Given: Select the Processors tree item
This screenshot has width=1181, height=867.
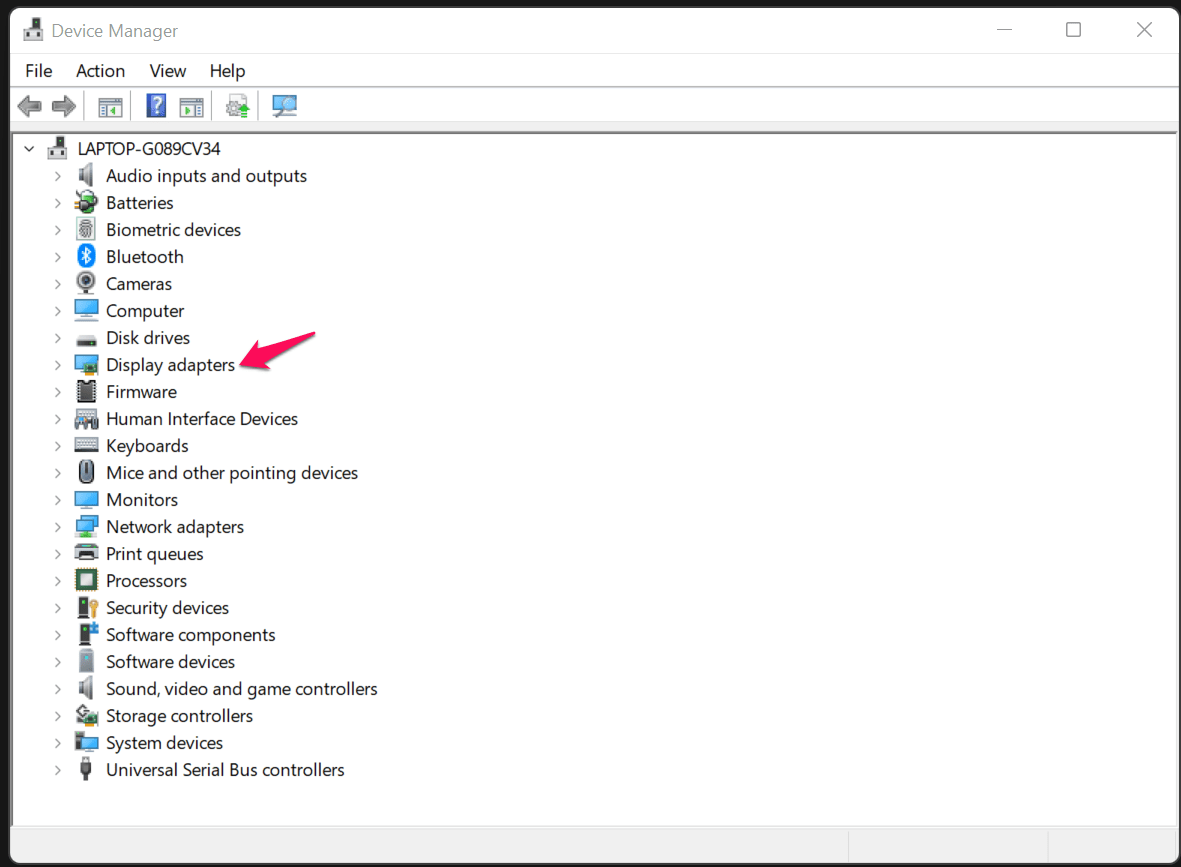Looking at the screenshot, I should coord(146,581).
